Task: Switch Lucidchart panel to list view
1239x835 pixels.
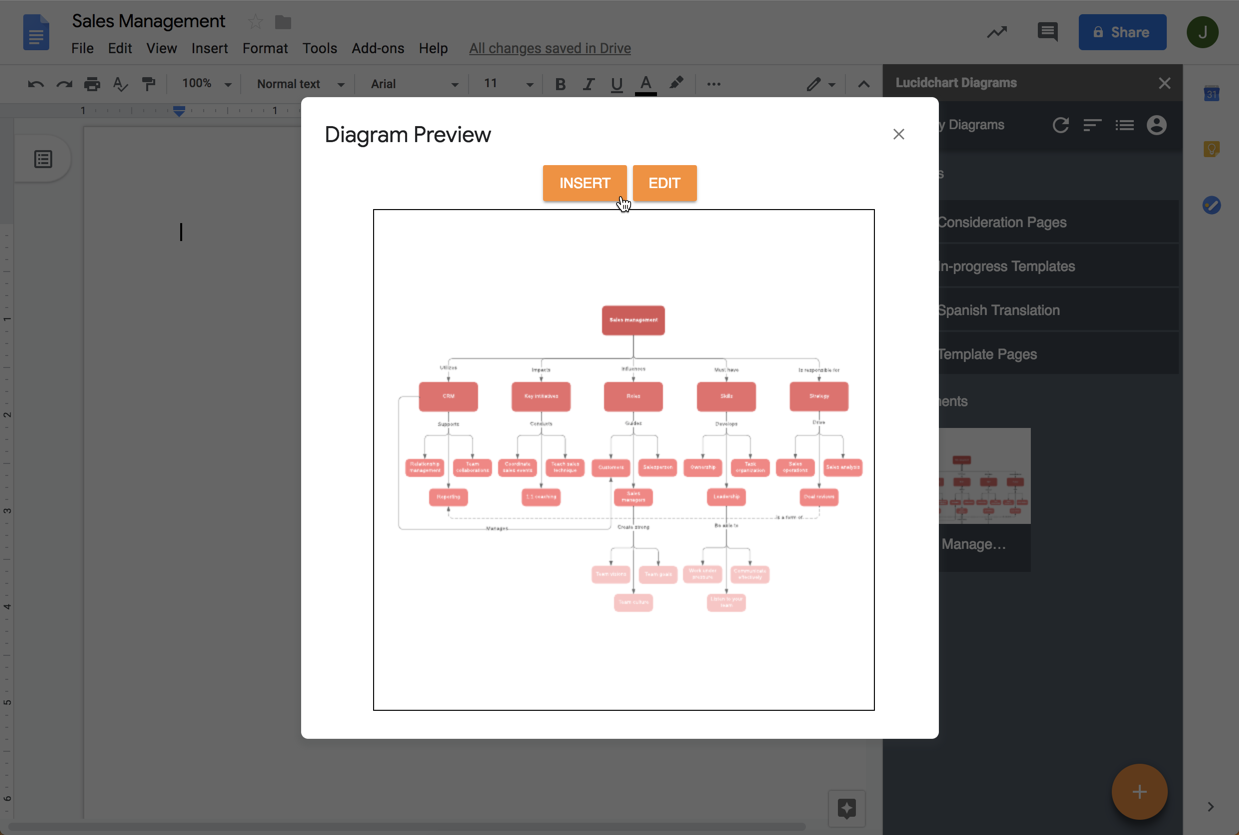Action: (x=1124, y=125)
